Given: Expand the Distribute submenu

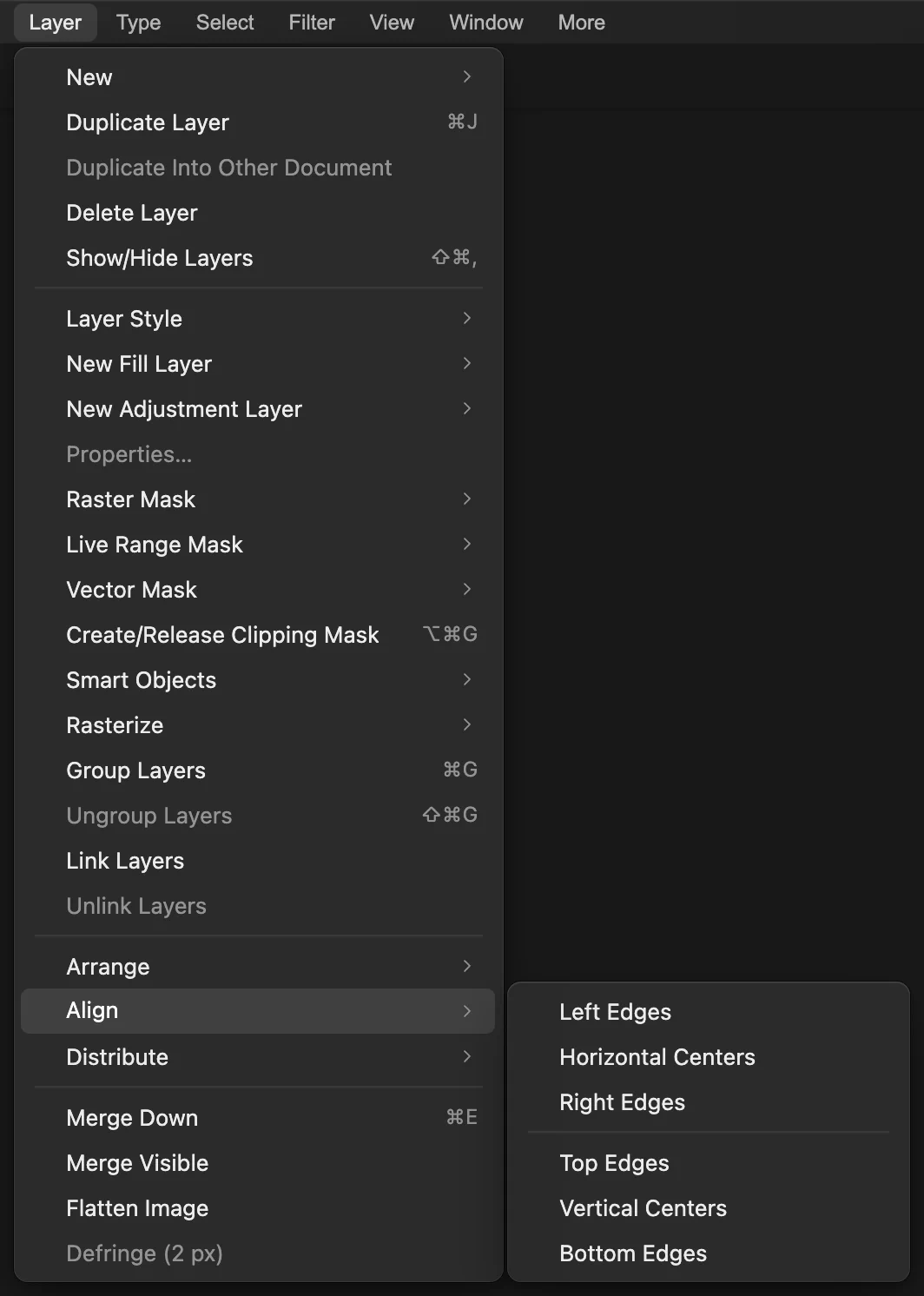Looking at the screenshot, I should (258, 1057).
